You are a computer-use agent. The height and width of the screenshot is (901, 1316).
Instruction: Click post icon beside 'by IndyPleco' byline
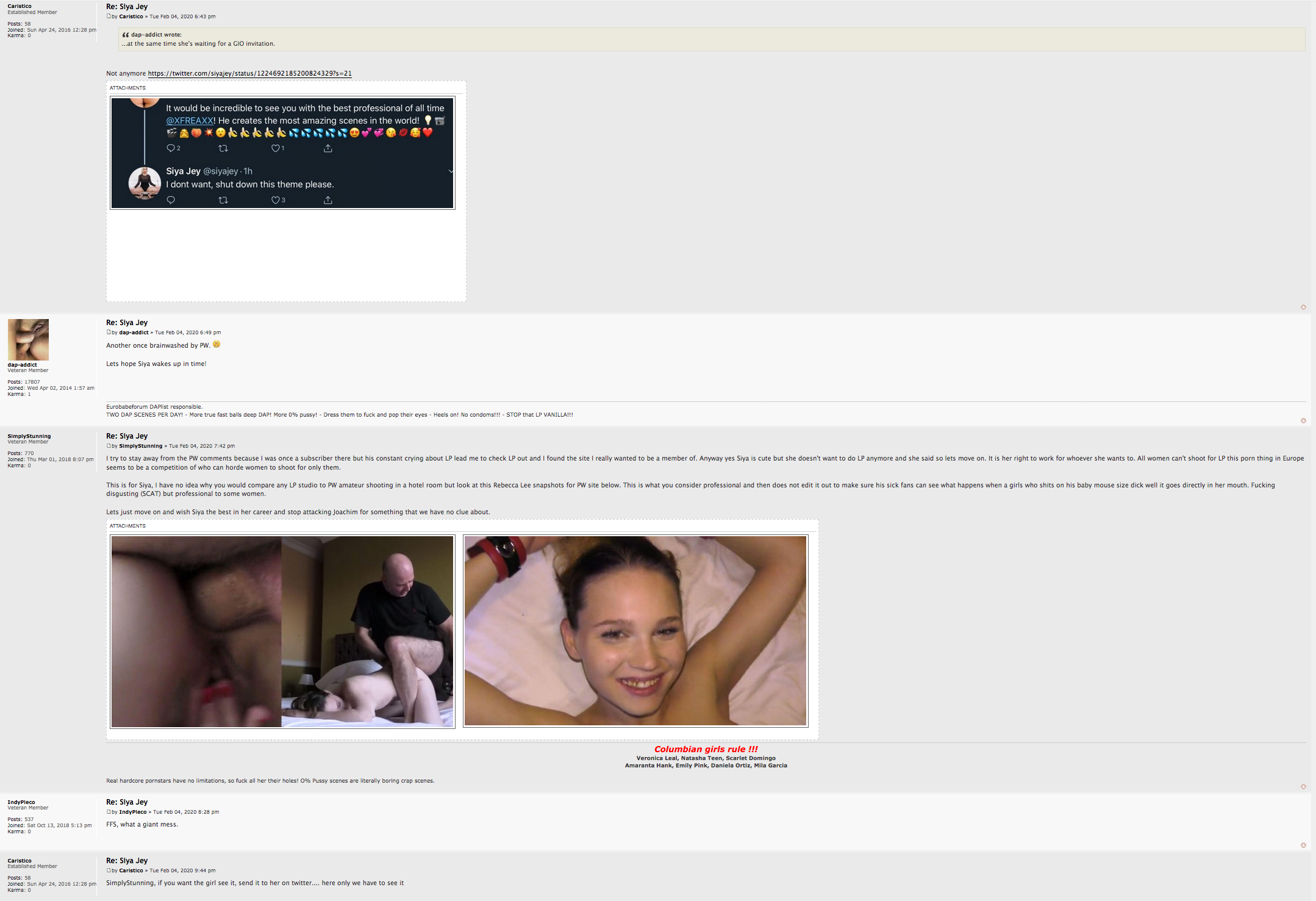pyautogui.click(x=109, y=812)
